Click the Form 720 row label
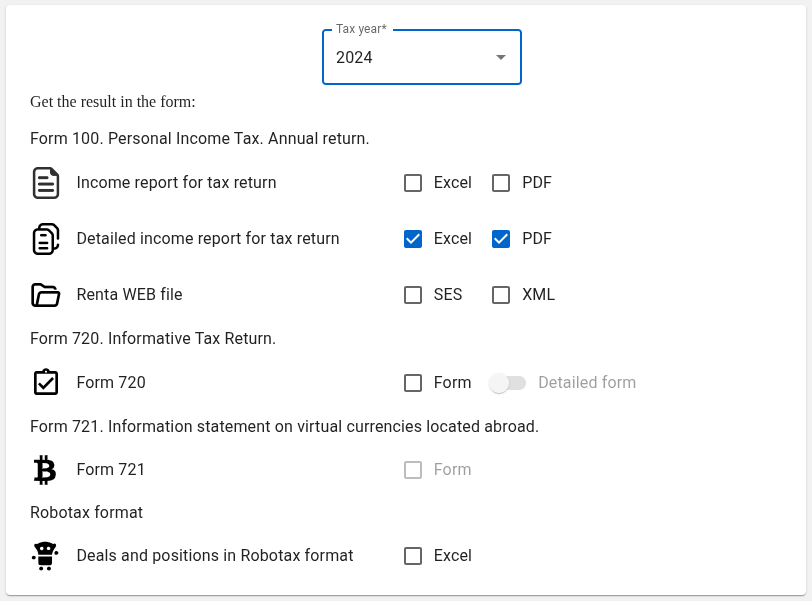 point(109,383)
